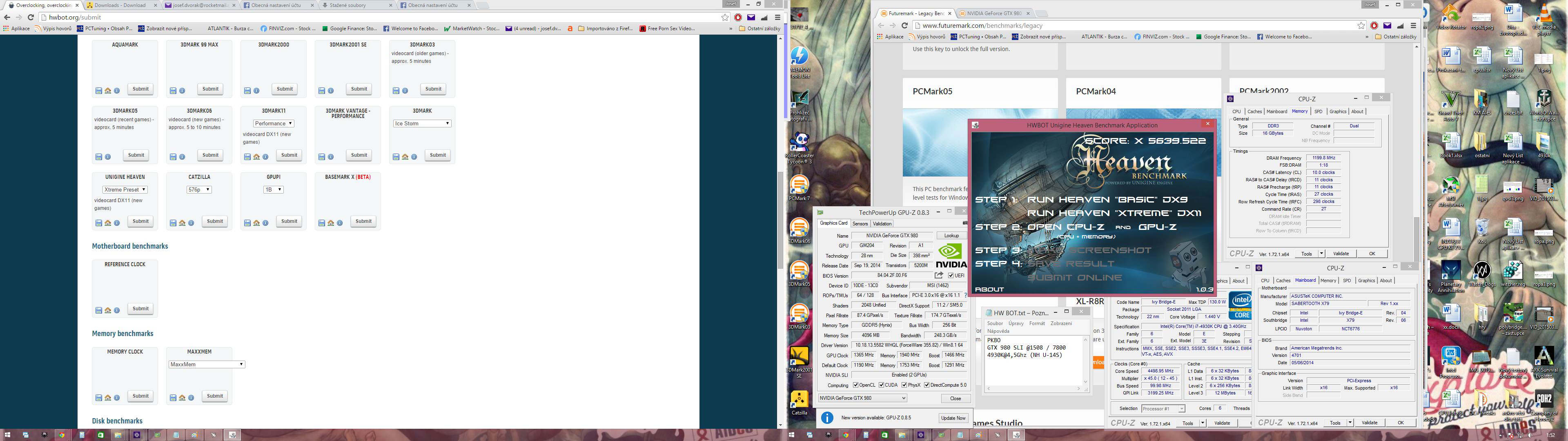Open Formát menu in Notepad
The height and width of the screenshot is (441, 1568).
click(1037, 323)
